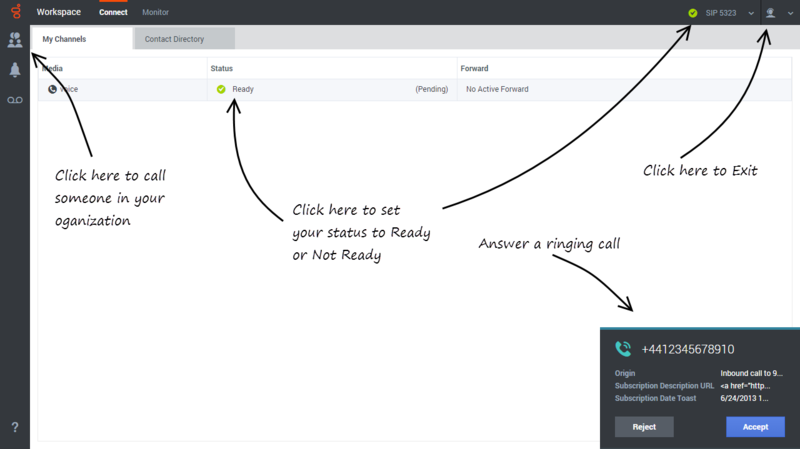Expand the user menu chevron at top right
800x449 pixels.
pyautogui.click(x=790, y=13)
